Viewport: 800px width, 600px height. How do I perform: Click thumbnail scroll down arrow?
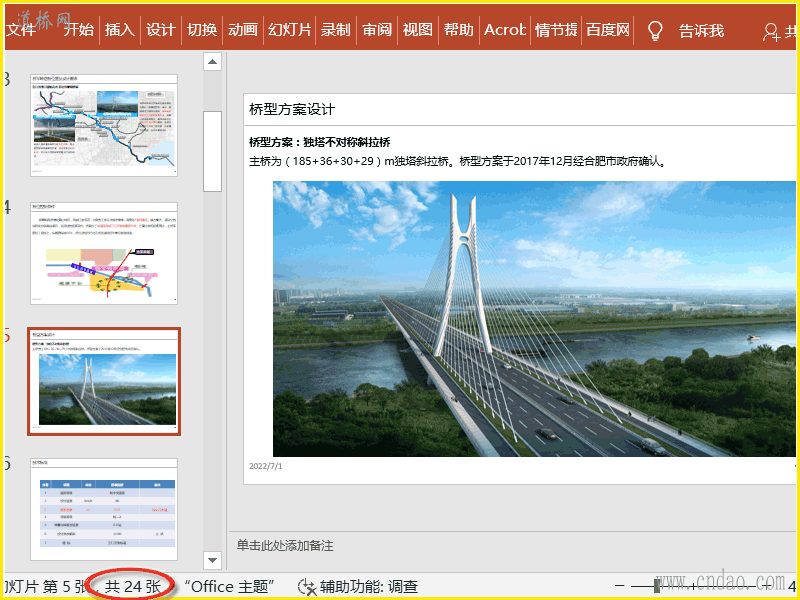(213, 560)
